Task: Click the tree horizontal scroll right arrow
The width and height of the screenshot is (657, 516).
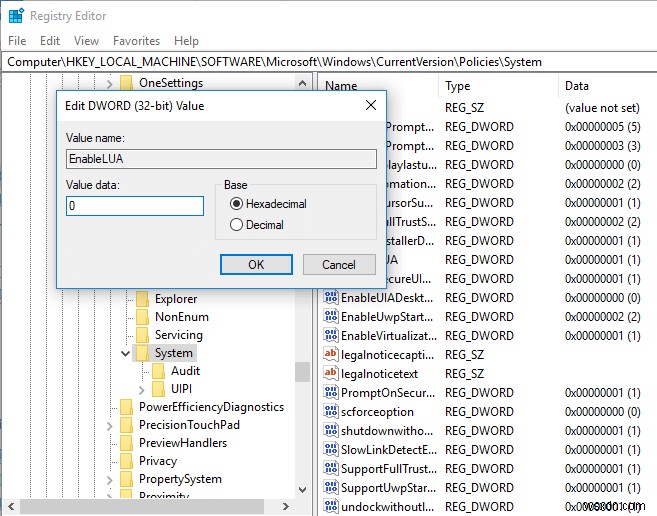Action: click(286, 506)
